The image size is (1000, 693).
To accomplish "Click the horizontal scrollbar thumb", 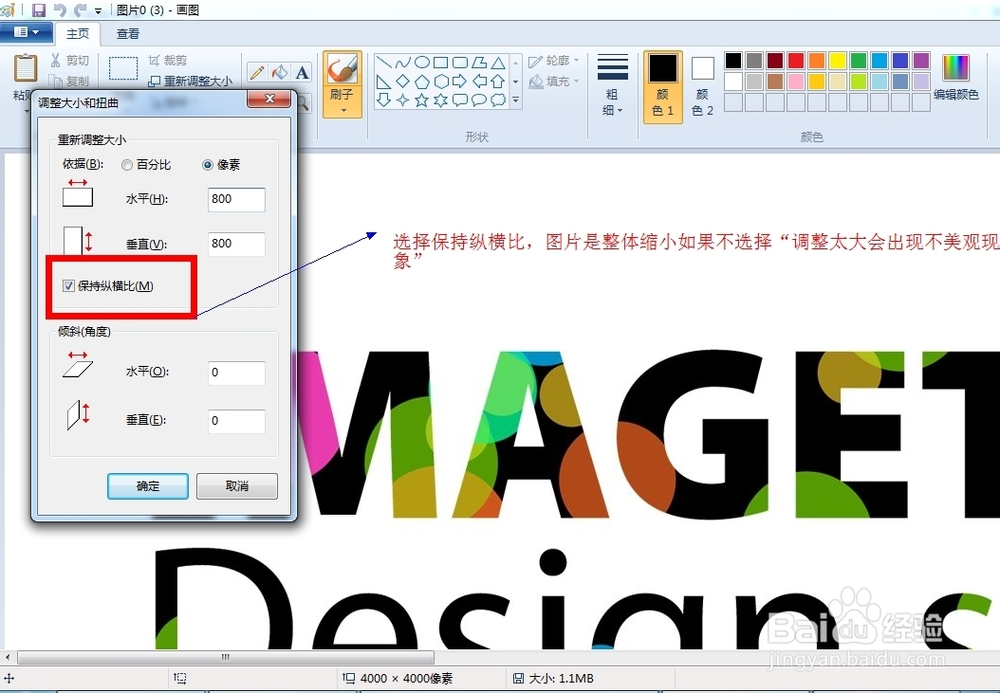I will click(x=226, y=657).
